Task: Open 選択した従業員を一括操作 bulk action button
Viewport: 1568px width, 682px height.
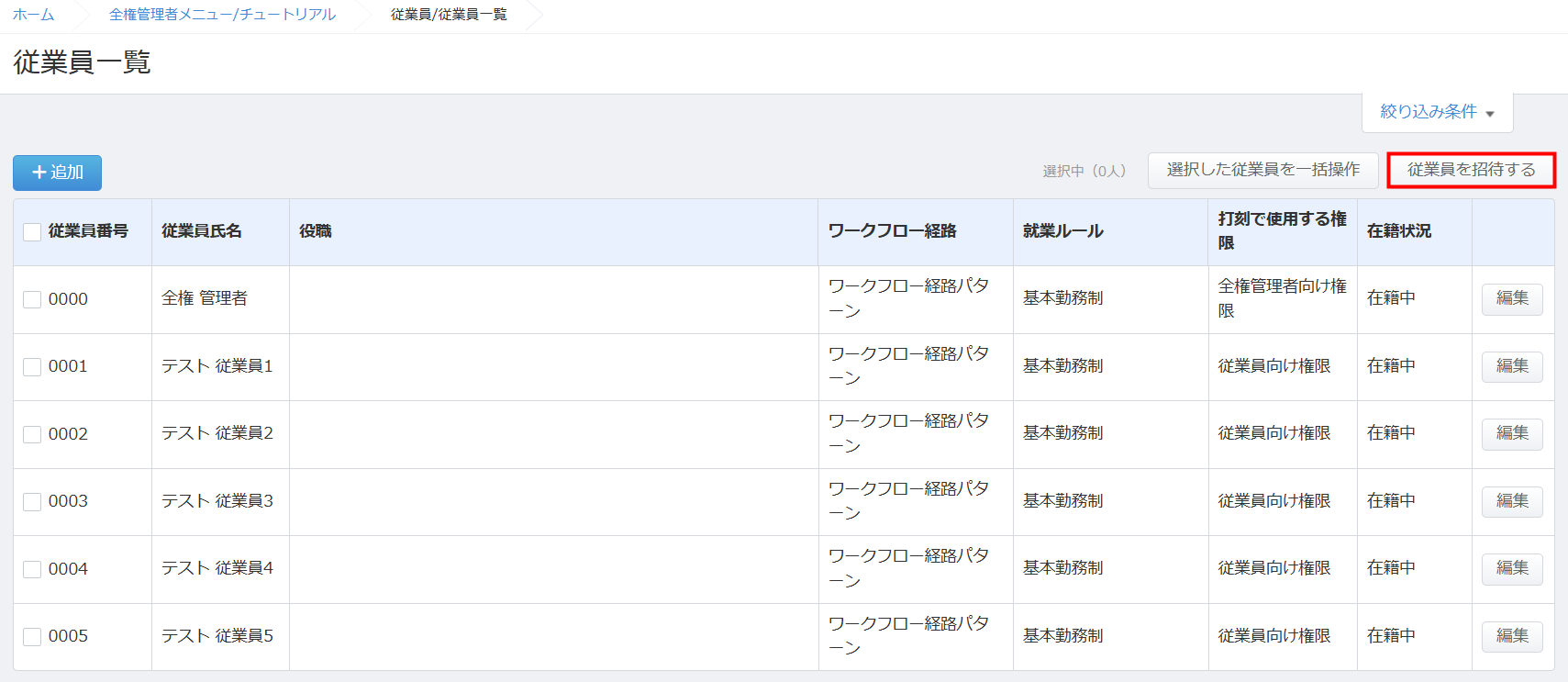Action: (1262, 170)
